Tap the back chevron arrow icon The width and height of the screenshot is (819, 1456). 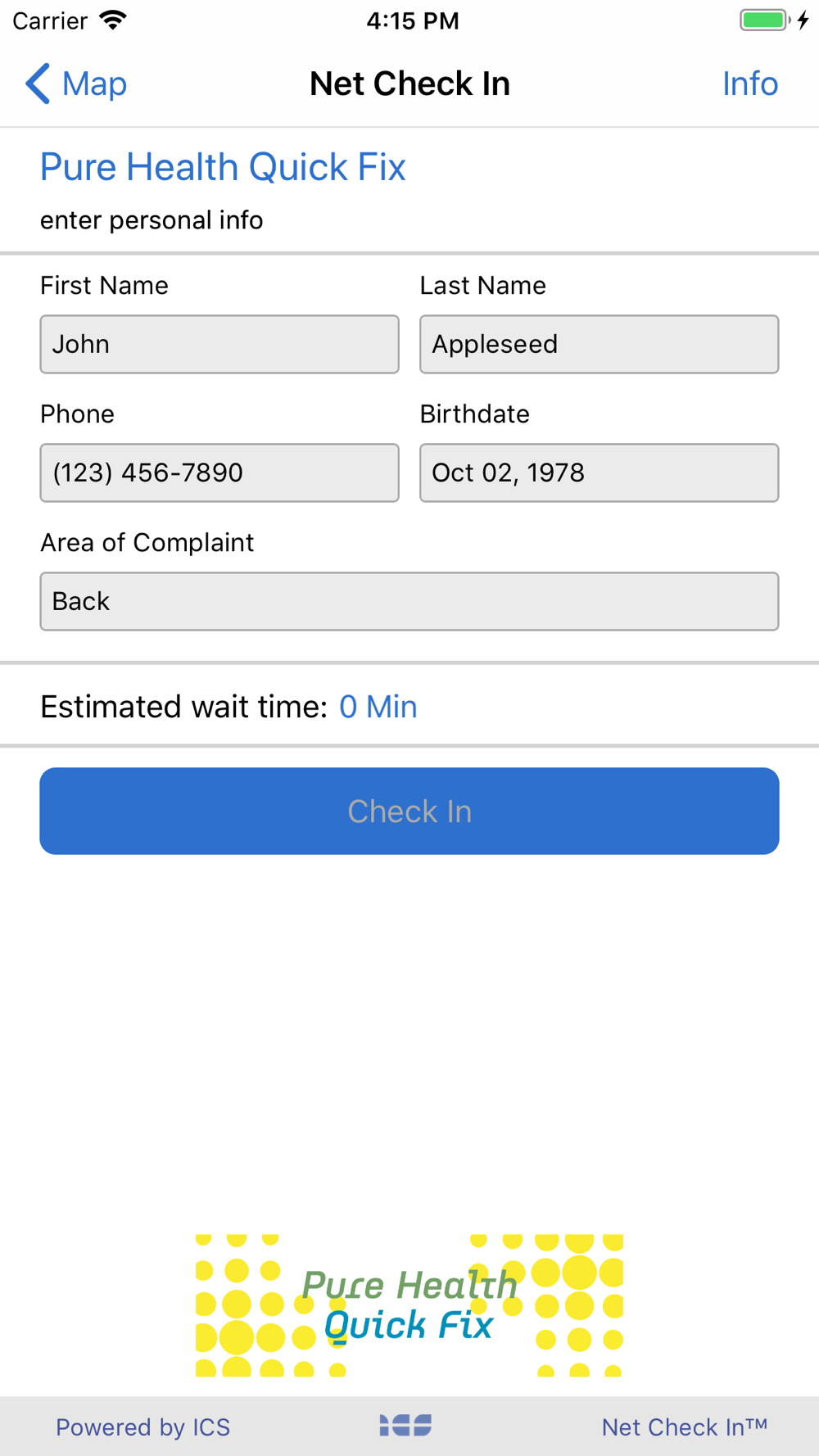point(37,84)
